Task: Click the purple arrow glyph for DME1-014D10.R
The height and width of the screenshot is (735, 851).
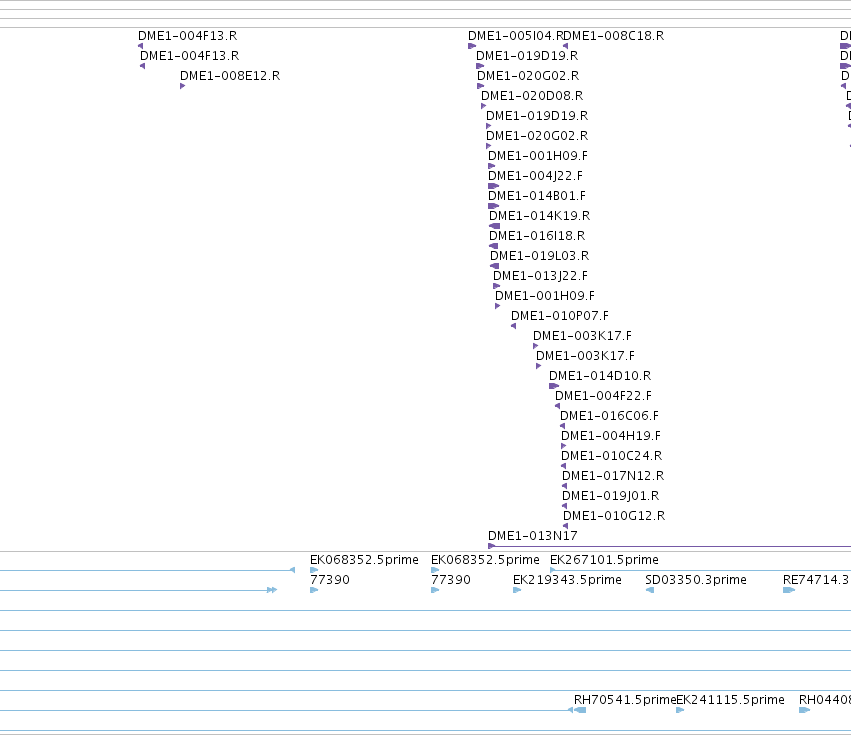Action: point(554,386)
